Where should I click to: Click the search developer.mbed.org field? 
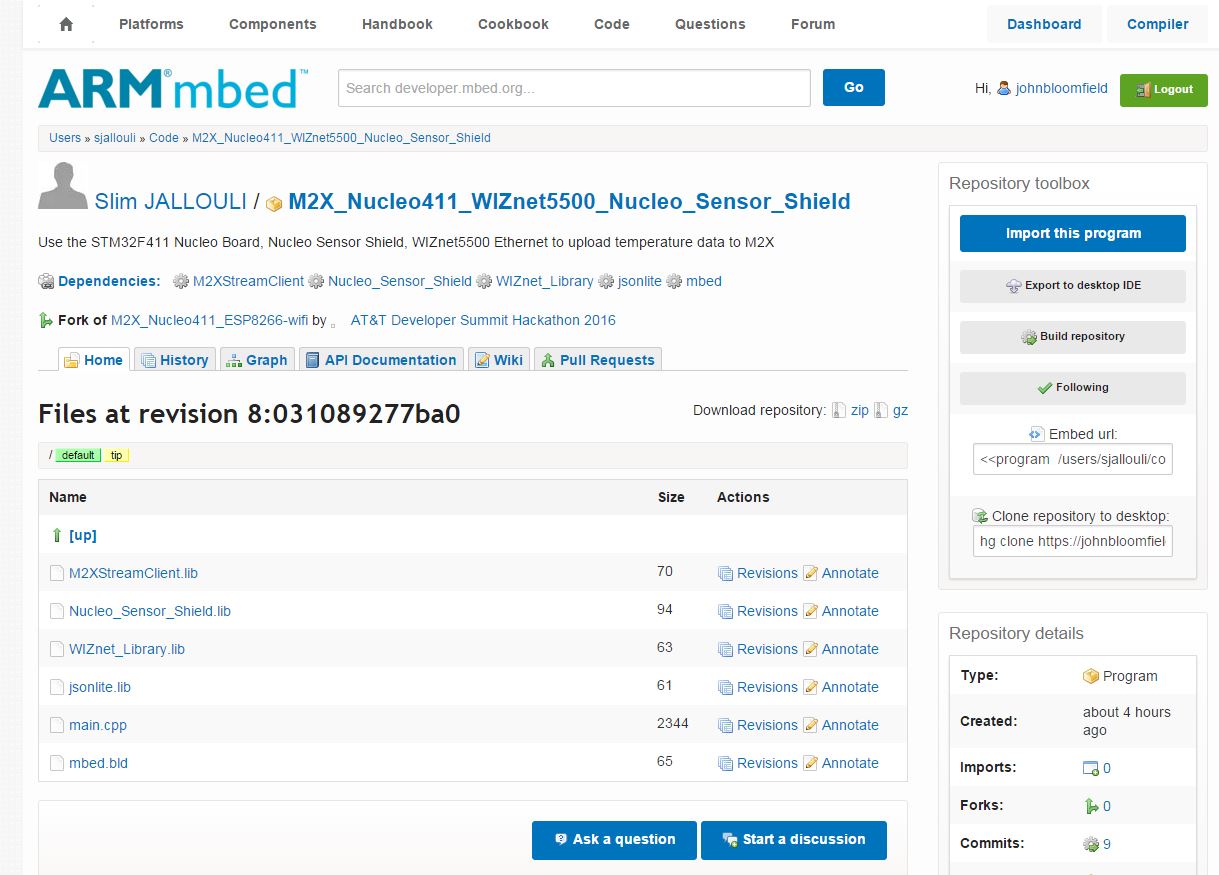[574, 88]
